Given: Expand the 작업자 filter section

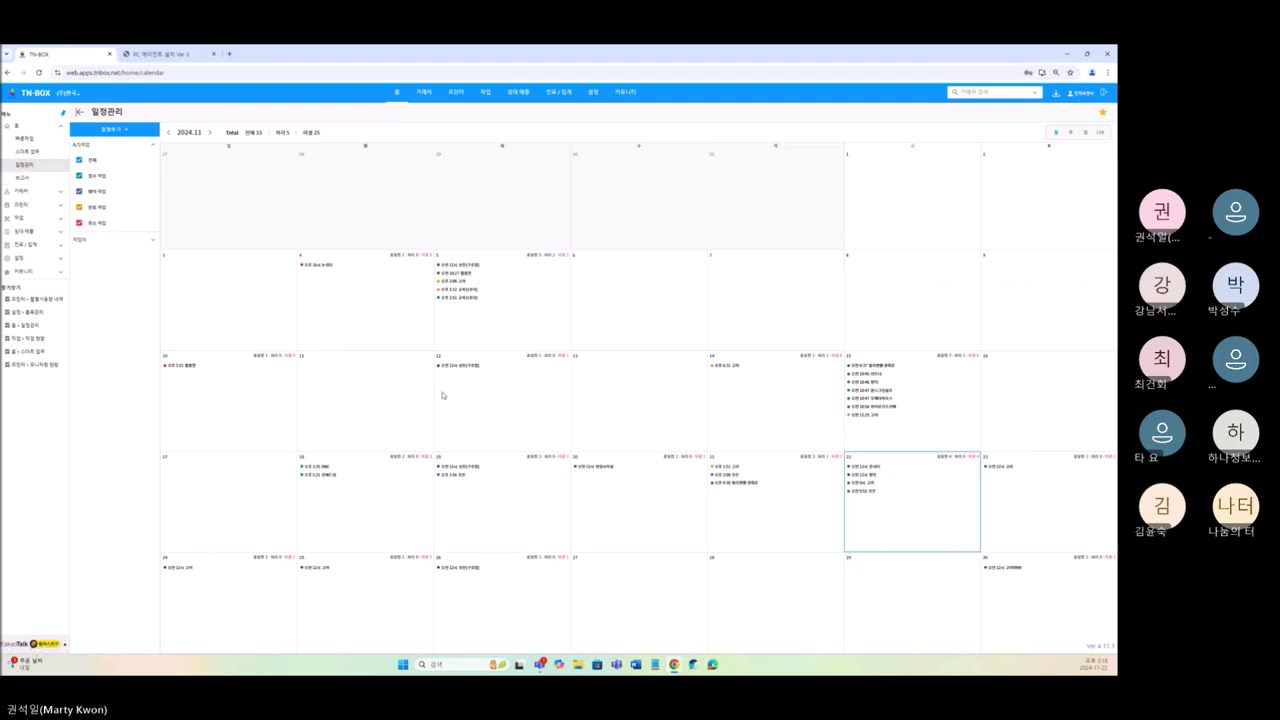Looking at the screenshot, I should point(153,240).
